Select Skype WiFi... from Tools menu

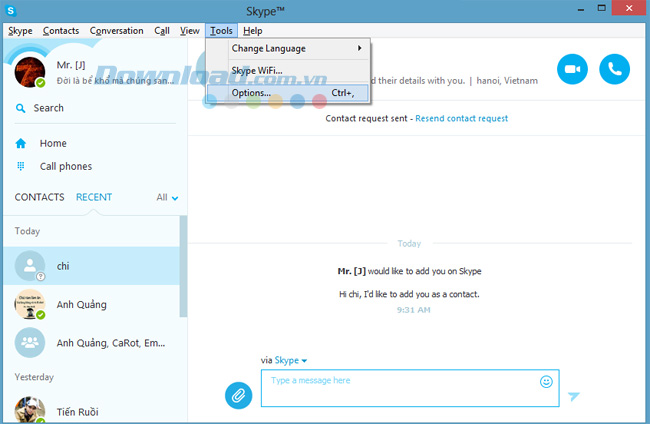coord(288,70)
